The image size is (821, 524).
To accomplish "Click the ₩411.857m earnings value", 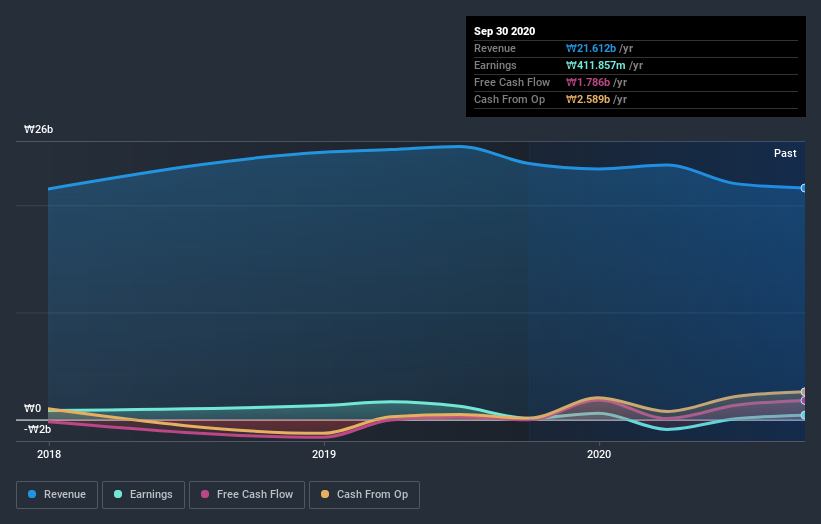I will point(595,65).
